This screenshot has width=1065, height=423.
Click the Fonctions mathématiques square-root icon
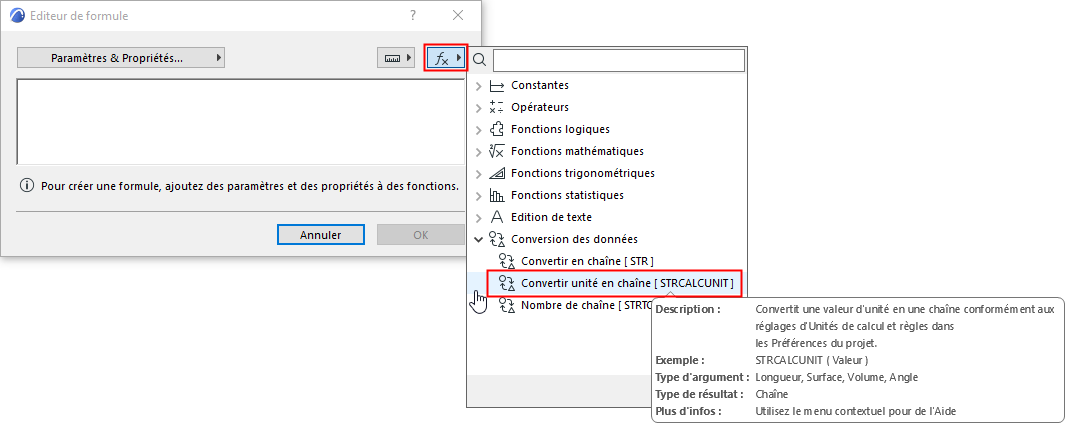click(x=497, y=152)
